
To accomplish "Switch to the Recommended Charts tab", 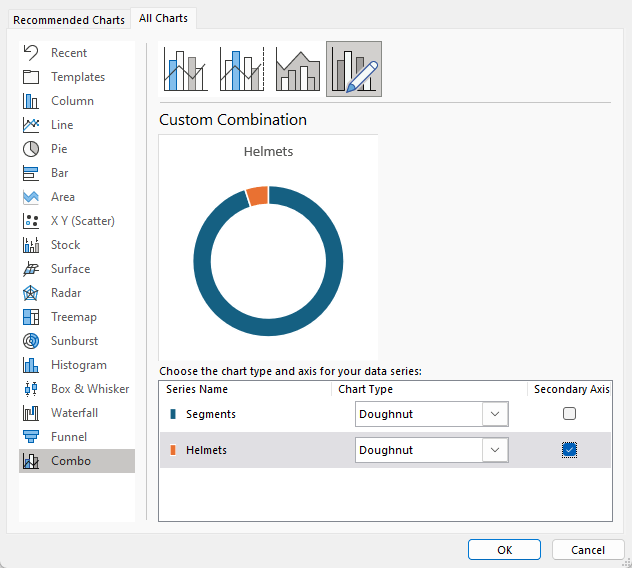I will [x=69, y=20].
